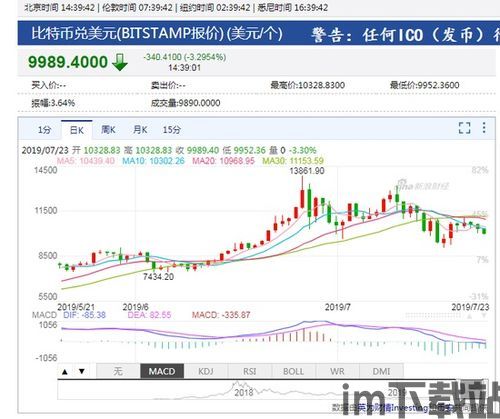Click the 卖出价 field
This screenshot has width=500, height=419.
tap(168, 85)
